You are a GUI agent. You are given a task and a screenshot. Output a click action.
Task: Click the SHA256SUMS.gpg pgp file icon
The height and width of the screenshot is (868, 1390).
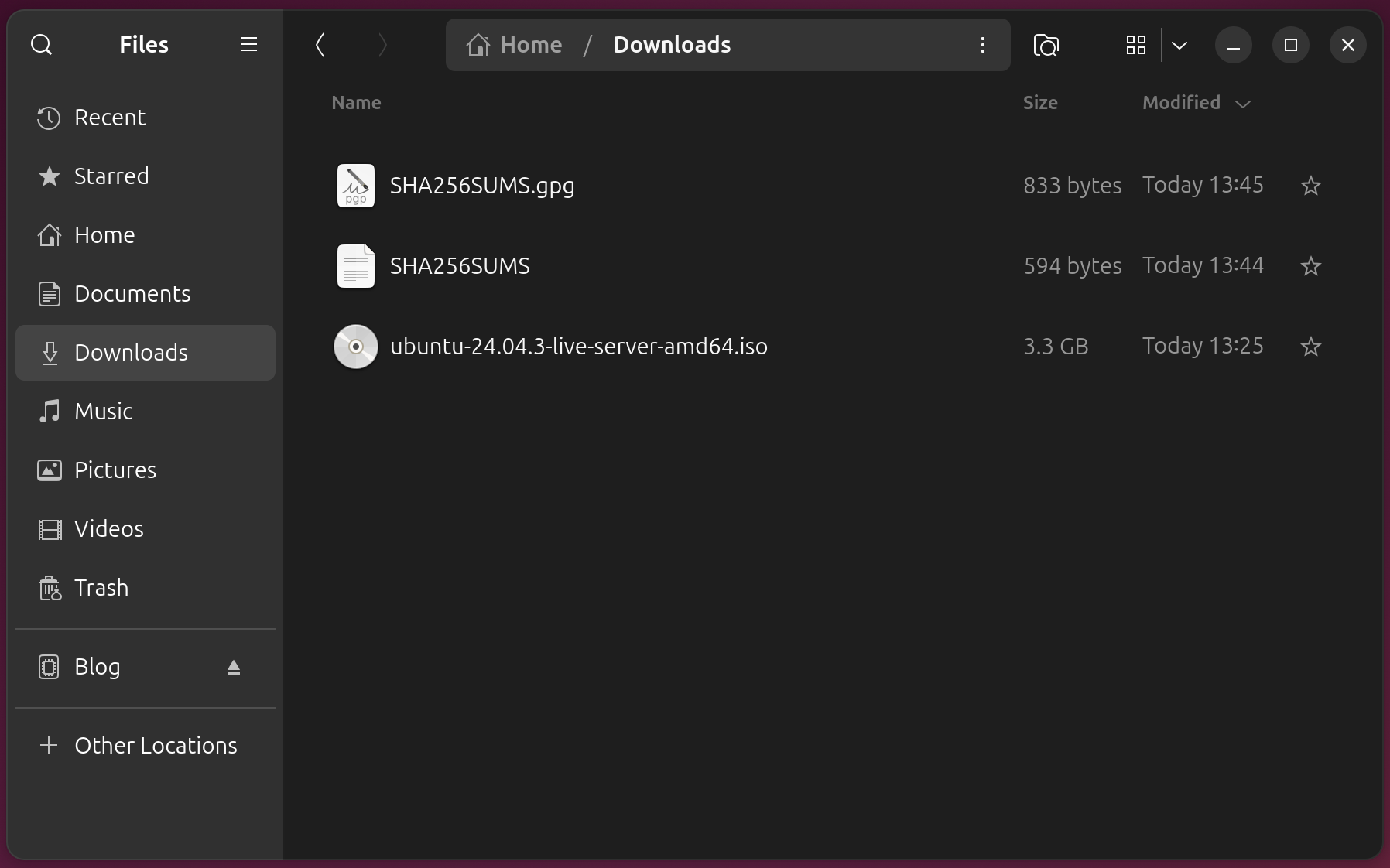point(356,186)
